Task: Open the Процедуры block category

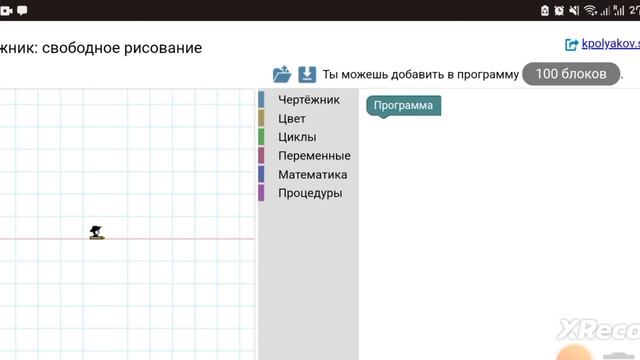Action: [x=308, y=193]
